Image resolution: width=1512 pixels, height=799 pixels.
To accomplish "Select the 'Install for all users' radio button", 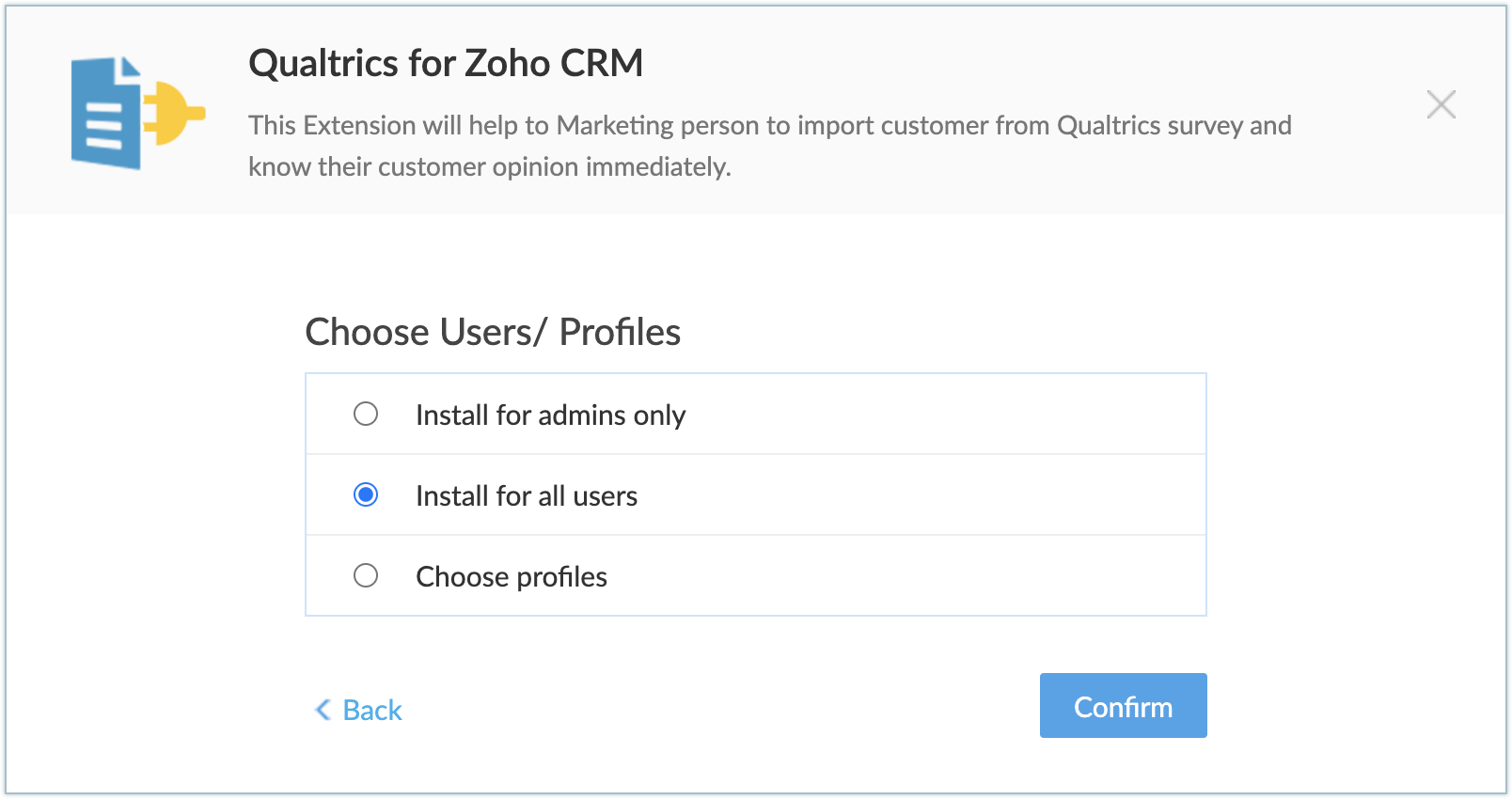I will pos(366,494).
